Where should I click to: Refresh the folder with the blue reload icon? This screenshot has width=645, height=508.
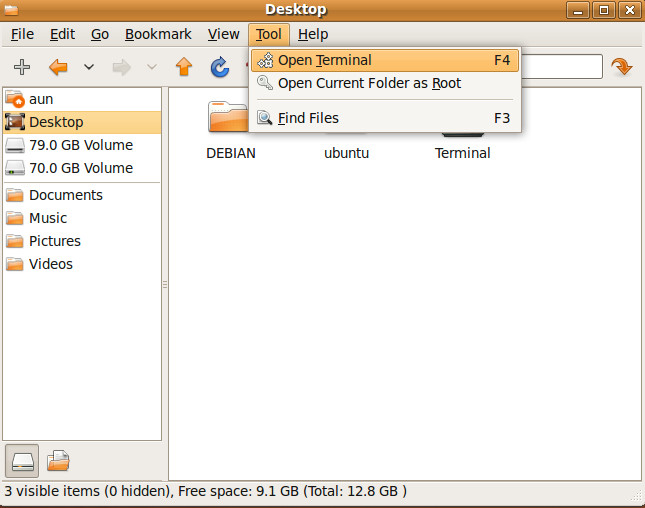tap(220, 67)
